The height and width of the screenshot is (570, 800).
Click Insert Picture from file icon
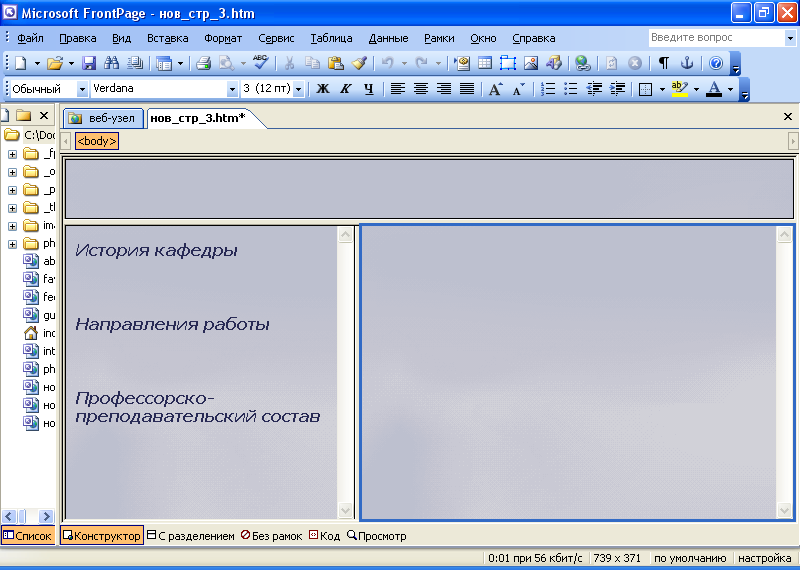pos(530,63)
